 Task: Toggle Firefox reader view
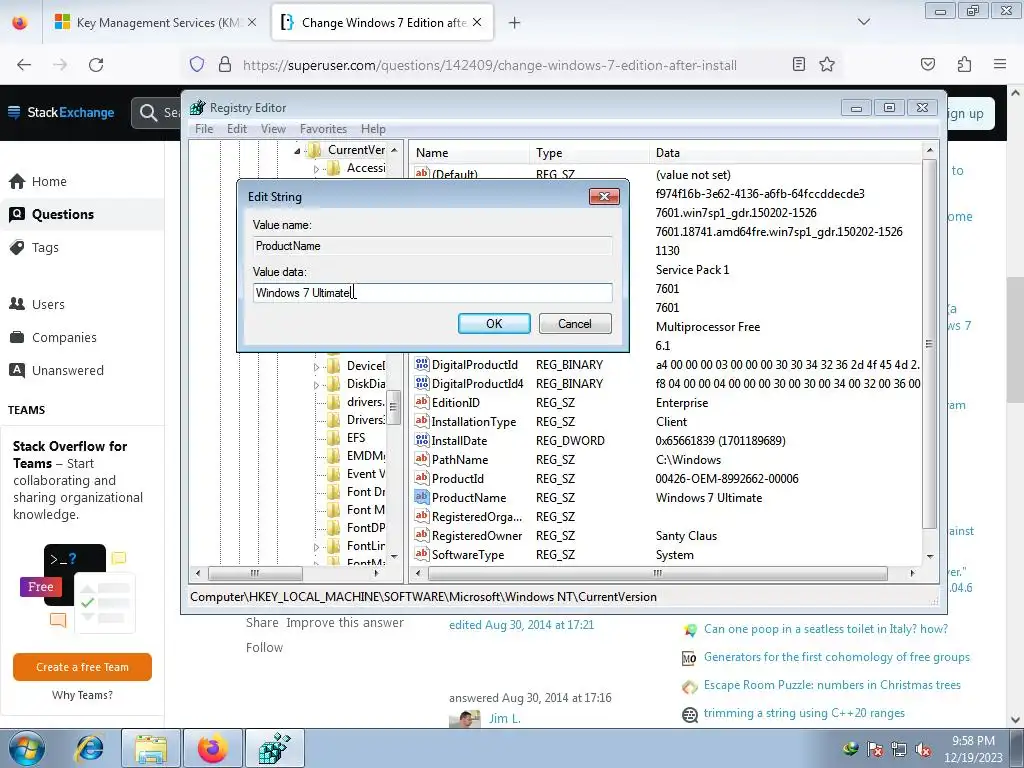coord(798,64)
